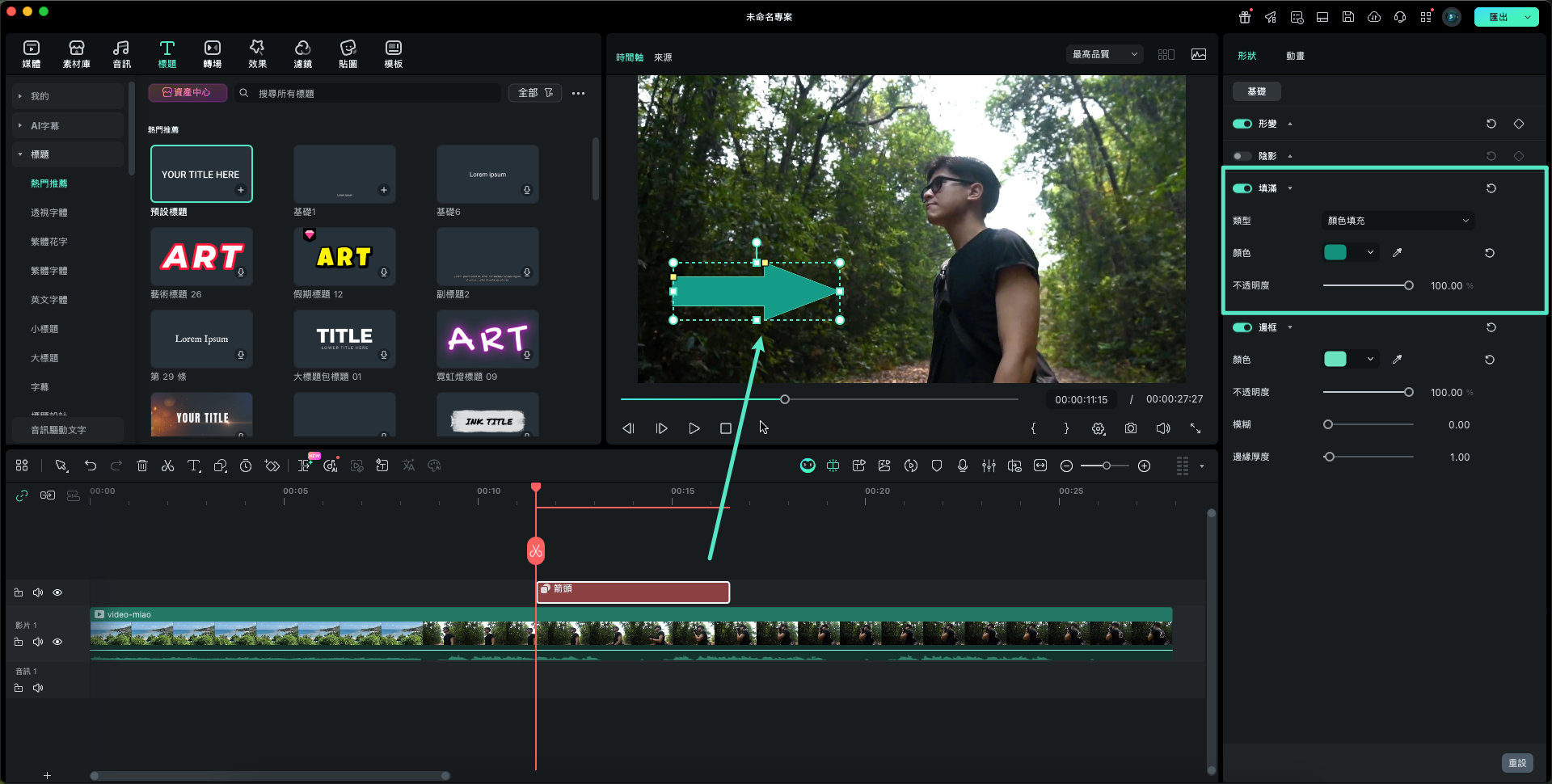Take a snapshot with the camera icon

pyautogui.click(x=1130, y=428)
